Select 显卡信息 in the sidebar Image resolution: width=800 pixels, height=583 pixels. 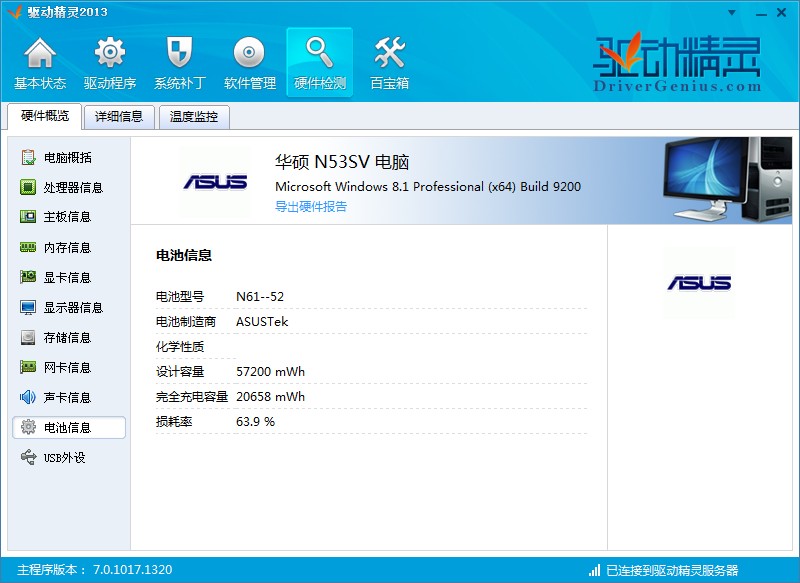69,277
